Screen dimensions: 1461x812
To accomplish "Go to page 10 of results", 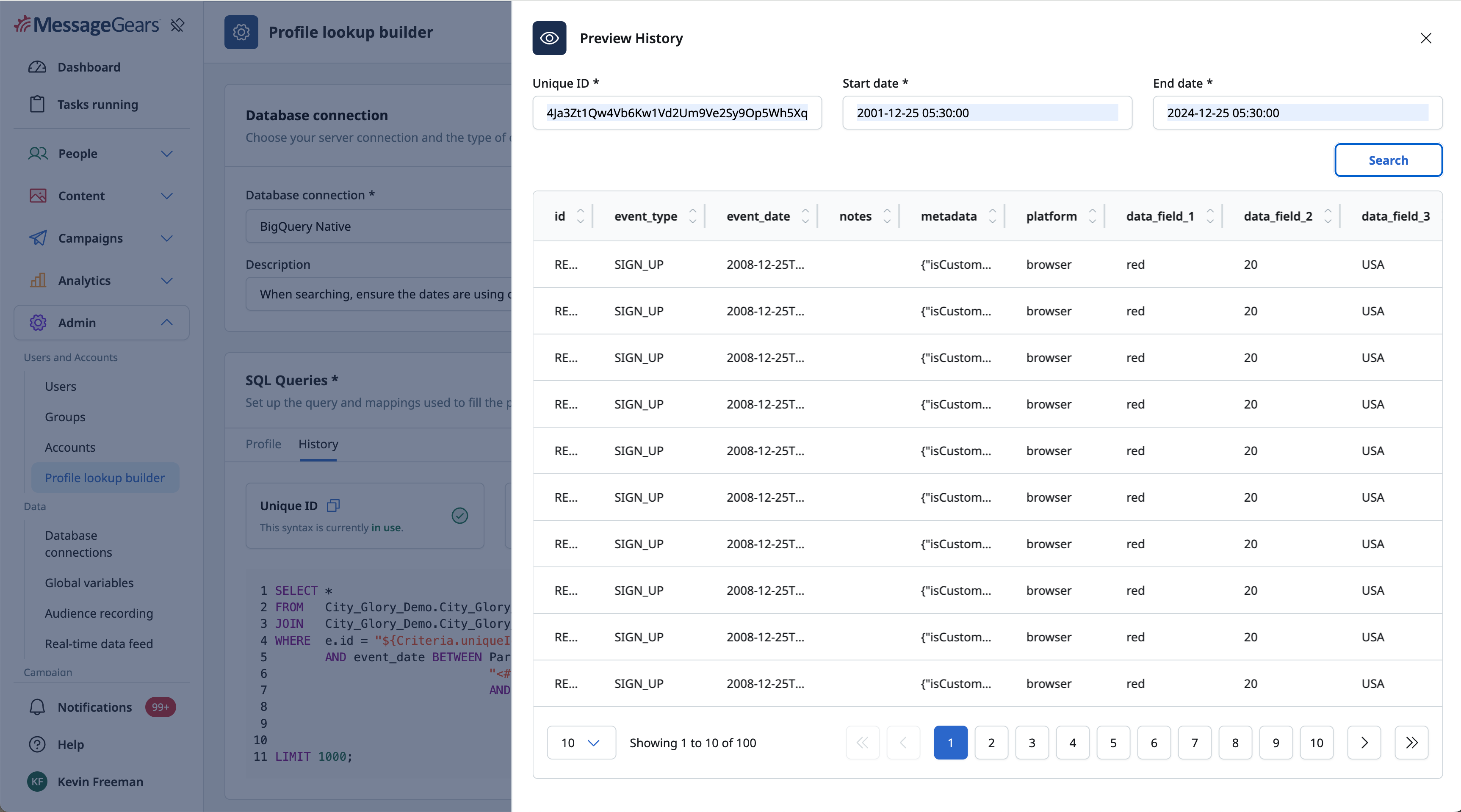I will [1316, 743].
